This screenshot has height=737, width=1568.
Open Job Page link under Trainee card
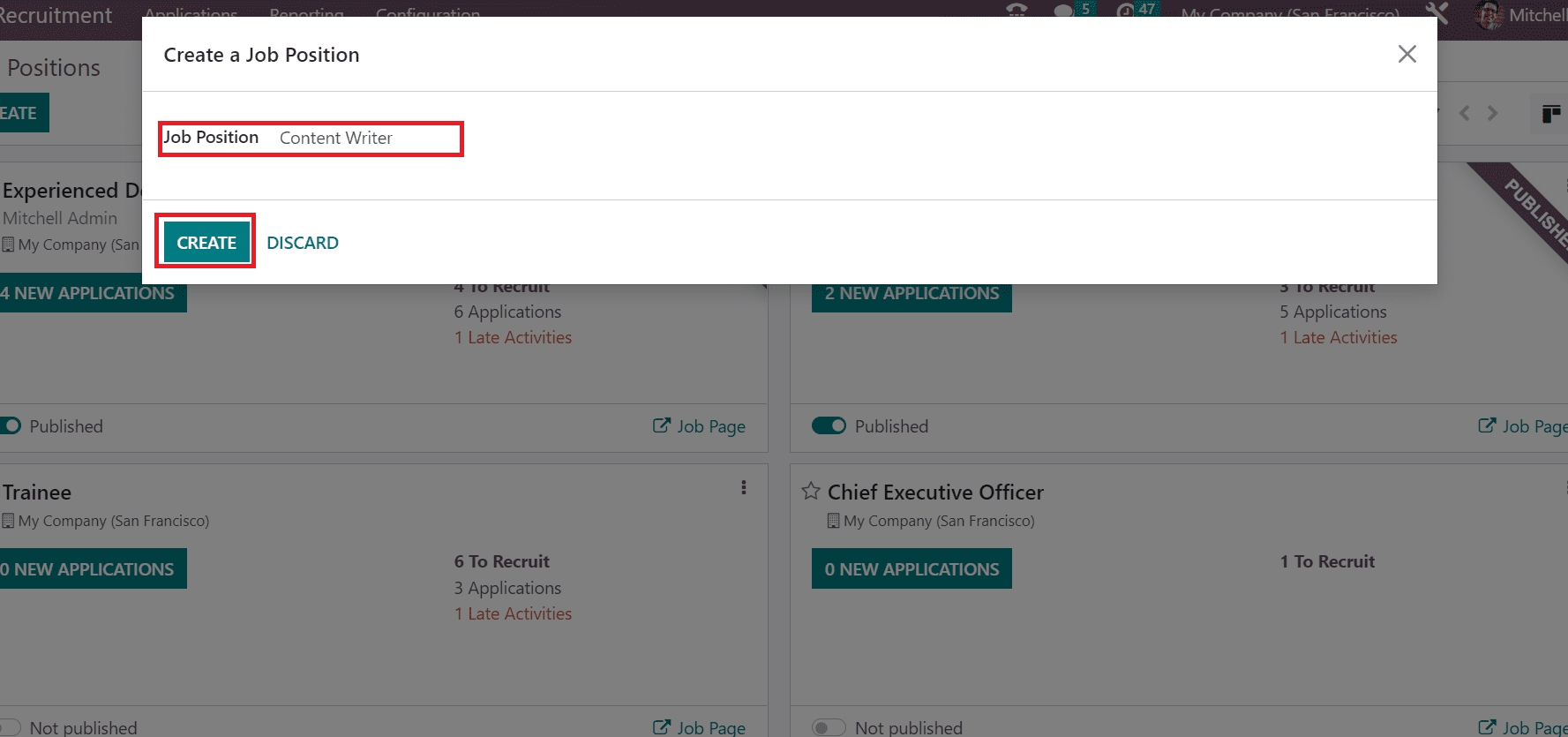[699, 727]
